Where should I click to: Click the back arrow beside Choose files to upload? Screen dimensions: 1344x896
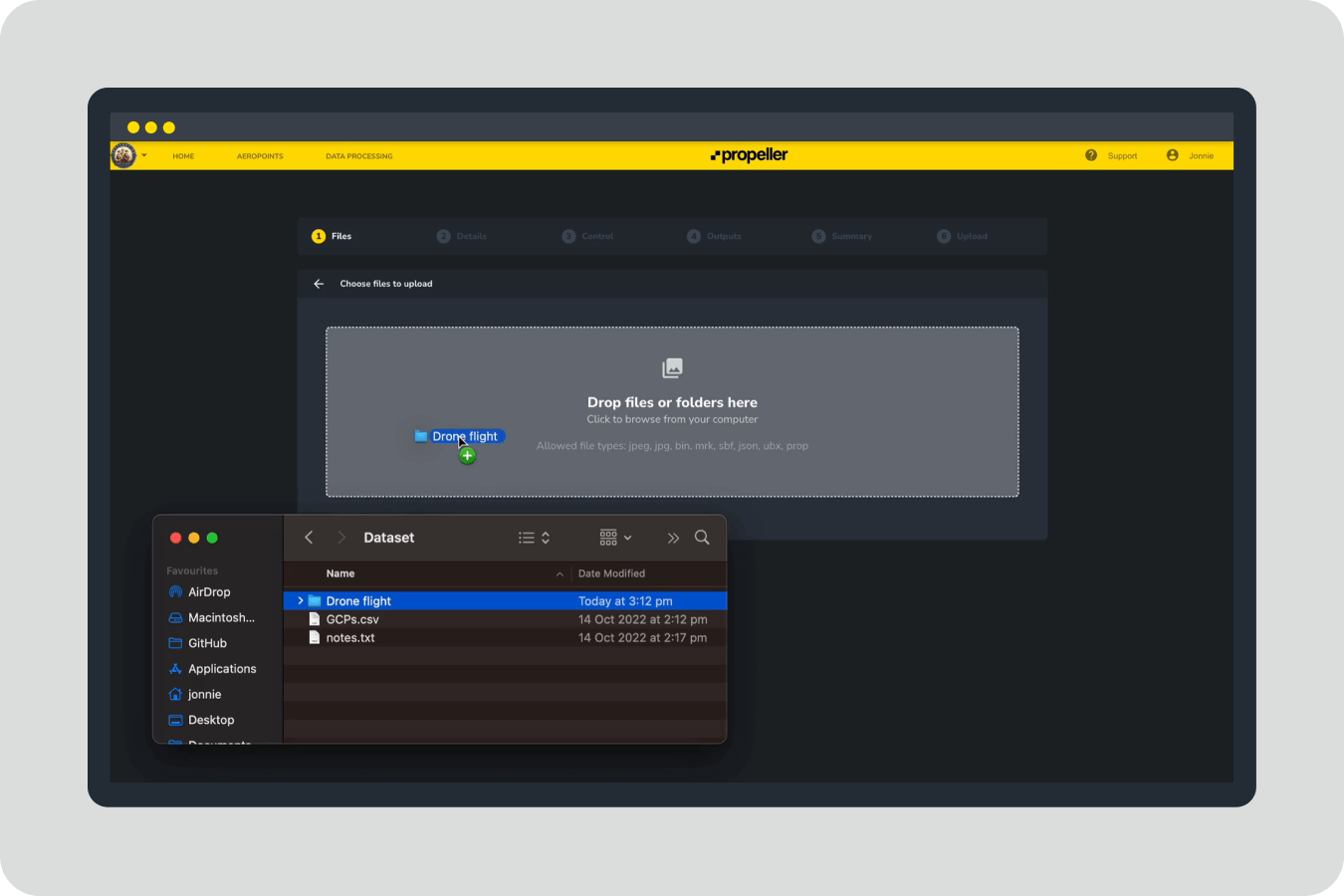(319, 284)
